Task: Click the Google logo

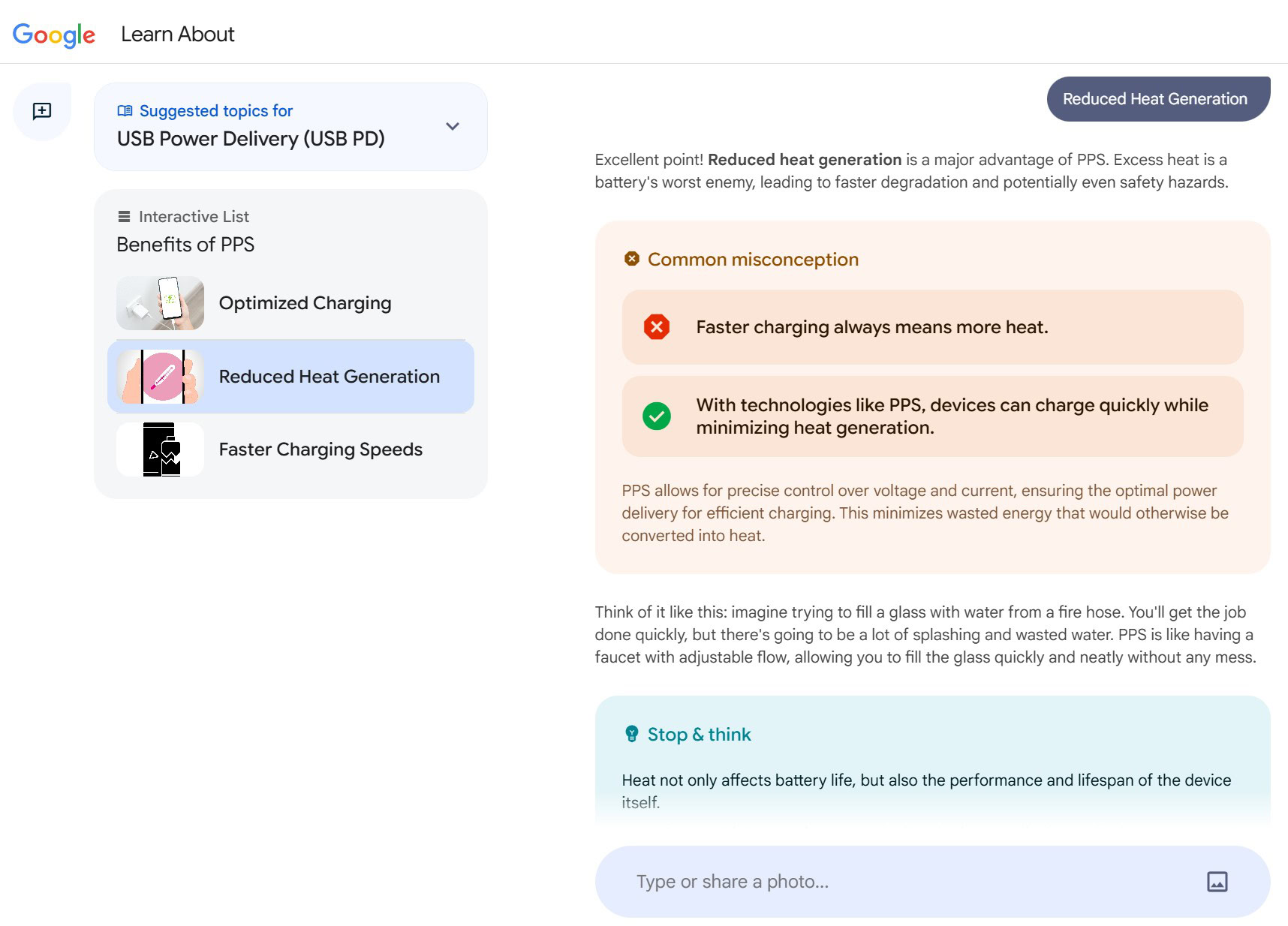Action: point(54,35)
